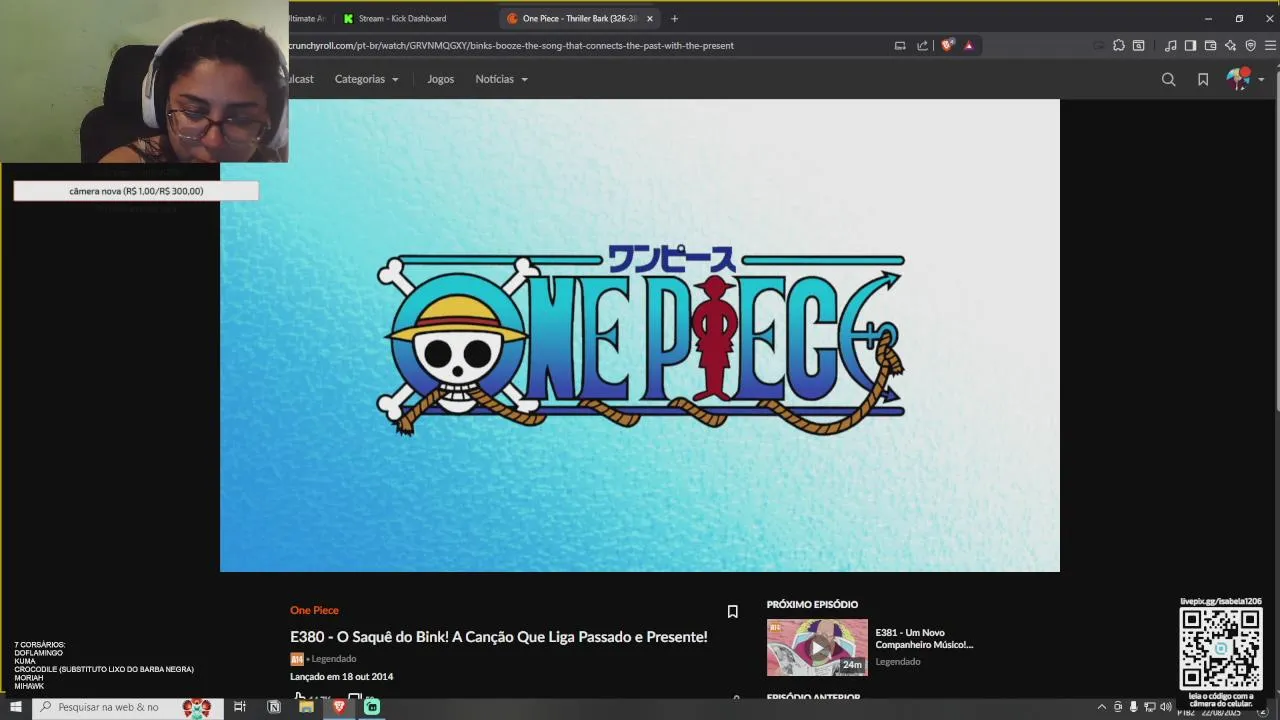This screenshot has height=720, width=1280.
Task: Open the network tray icon
Action: click(x=1150, y=707)
